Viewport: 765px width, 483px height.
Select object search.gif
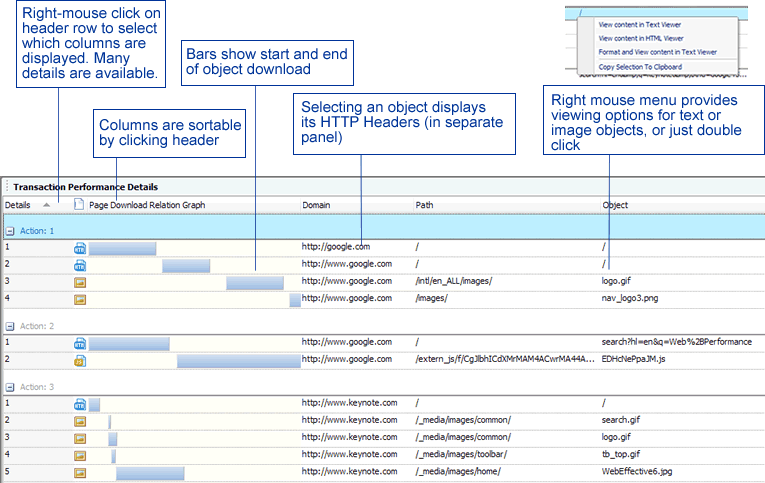point(621,420)
